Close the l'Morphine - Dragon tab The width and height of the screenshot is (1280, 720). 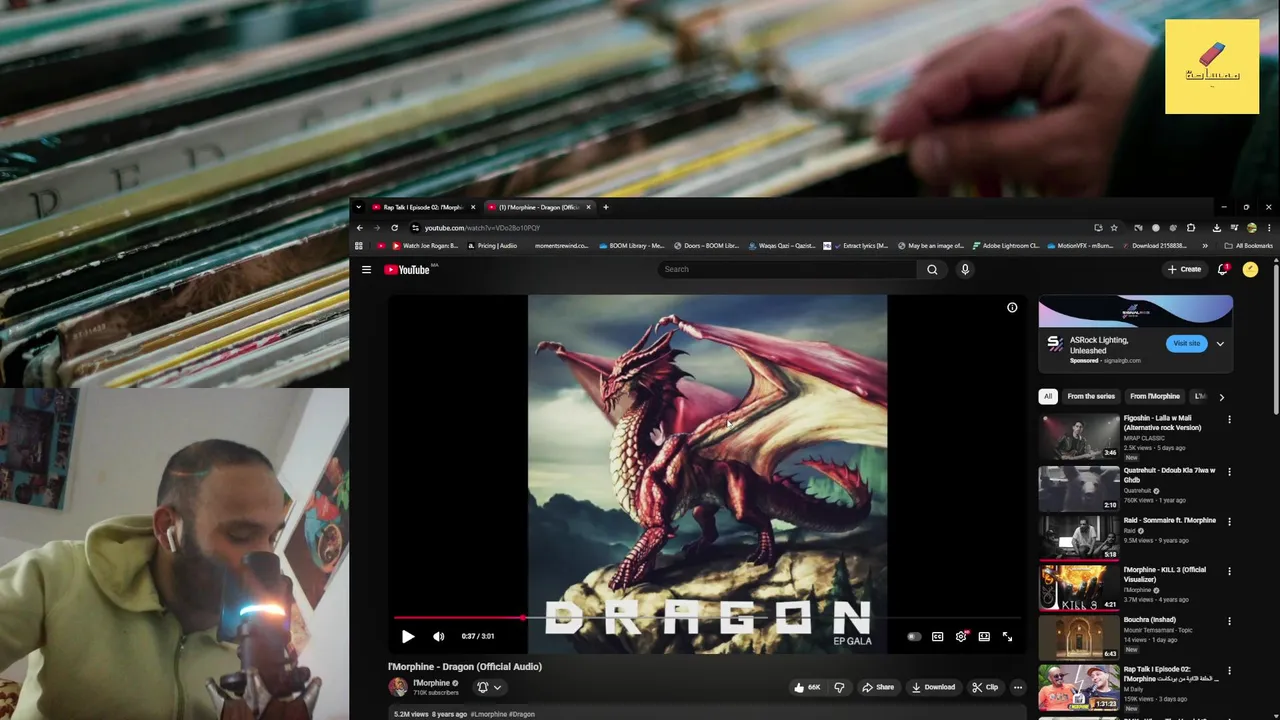coord(588,207)
